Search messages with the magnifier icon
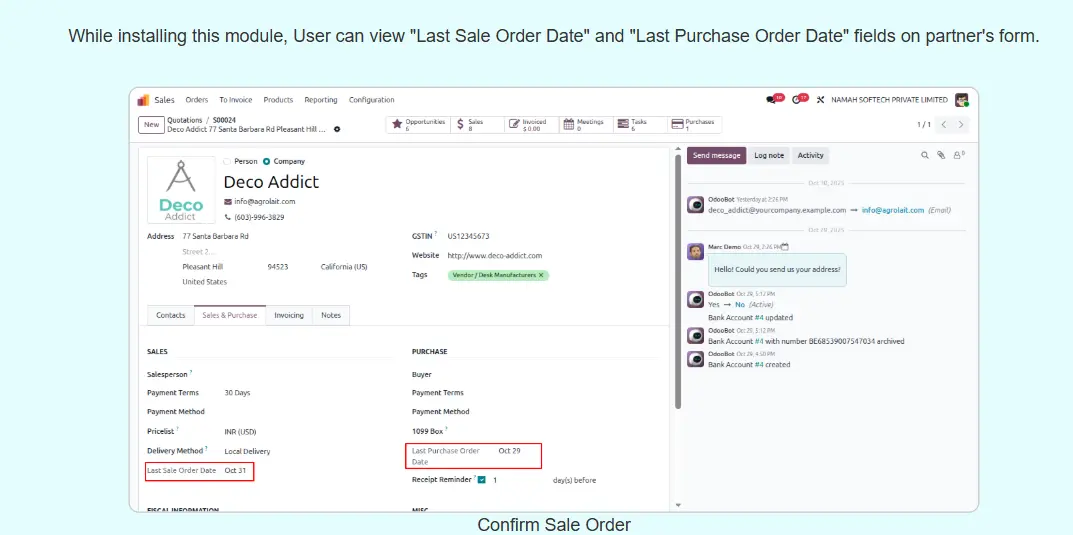The height and width of the screenshot is (535, 1073). [925, 155]
